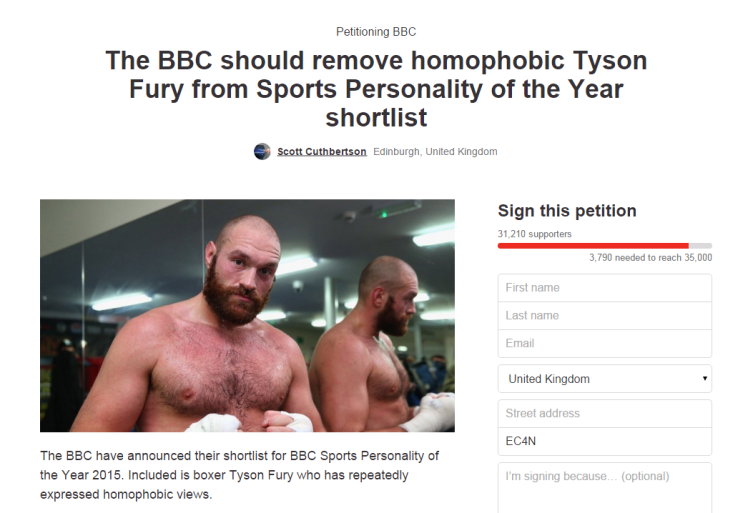The width and height of the screenshot is (748, 513).
Task: Click Scott Cuthbertson's profile avatar icon
Action: [262, 151]
